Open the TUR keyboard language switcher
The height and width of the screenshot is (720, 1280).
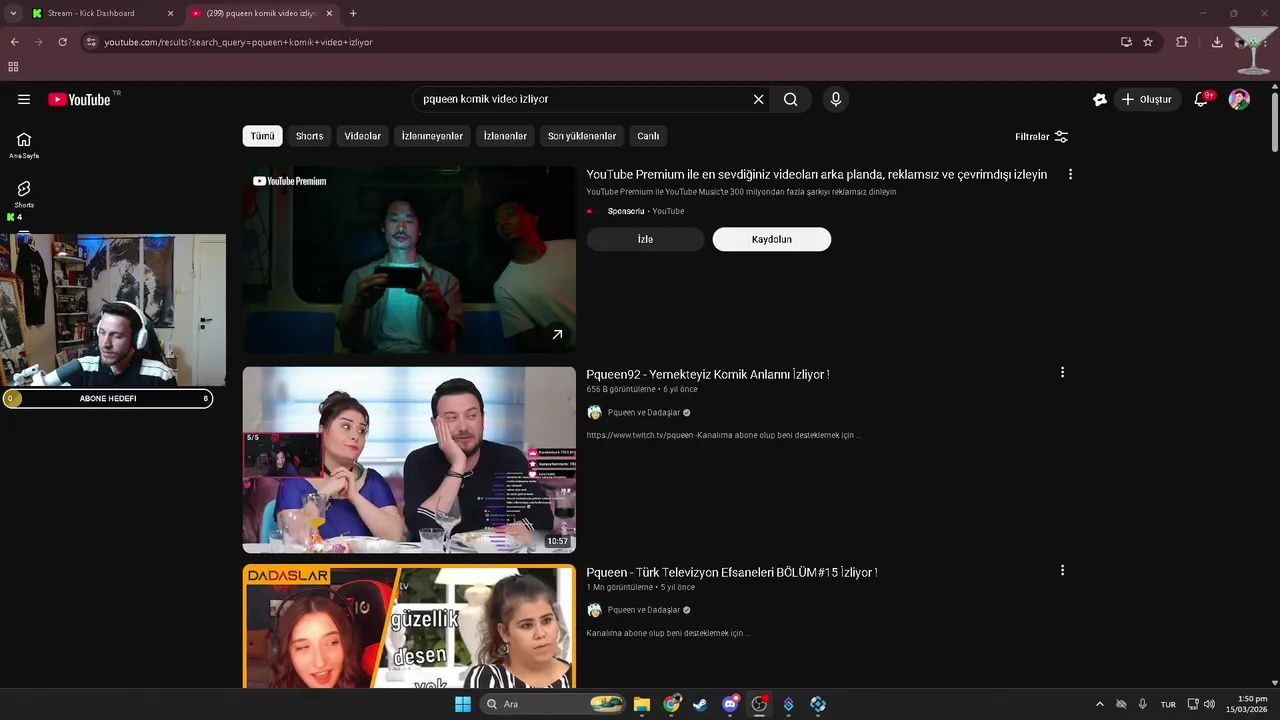coord(1168,704)
